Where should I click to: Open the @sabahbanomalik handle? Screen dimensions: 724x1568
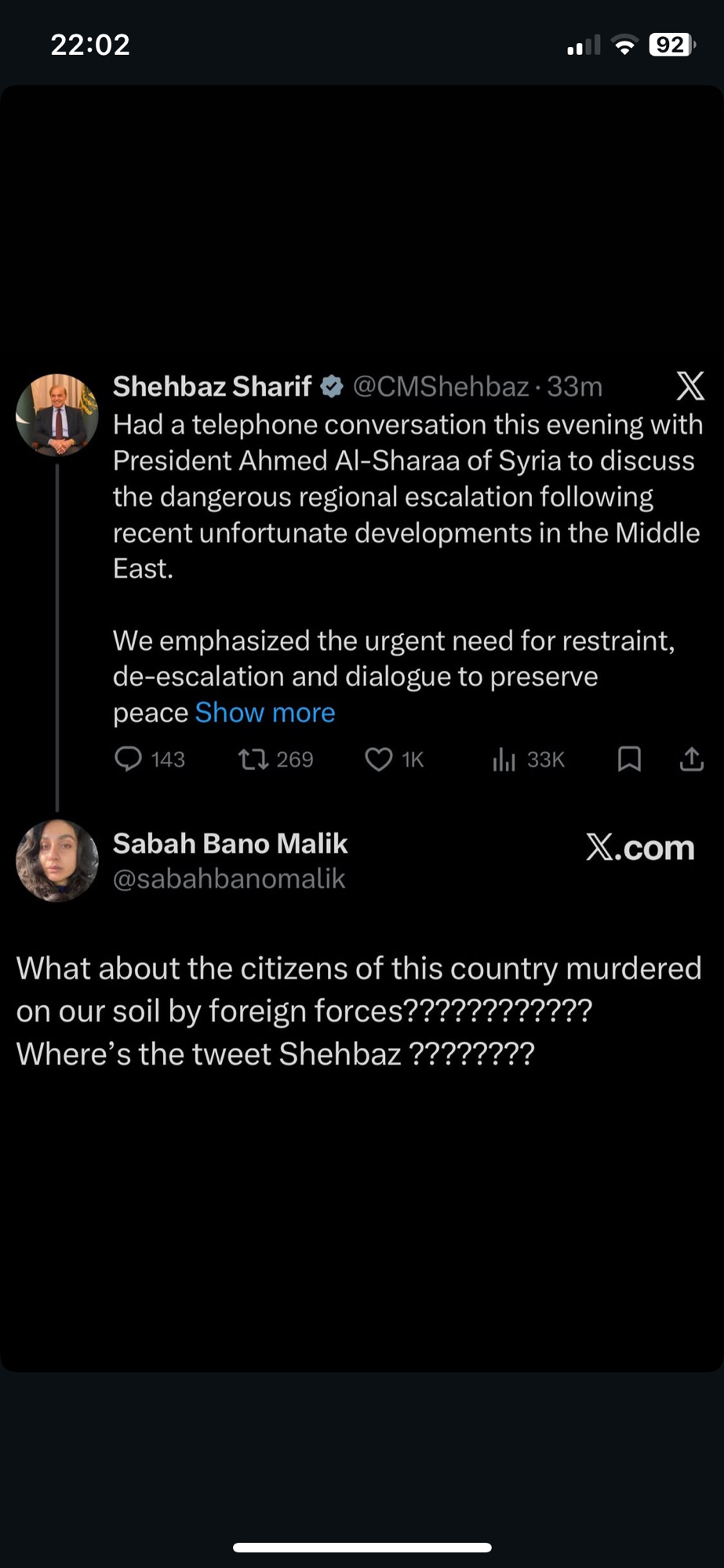[x=228, y=879]
